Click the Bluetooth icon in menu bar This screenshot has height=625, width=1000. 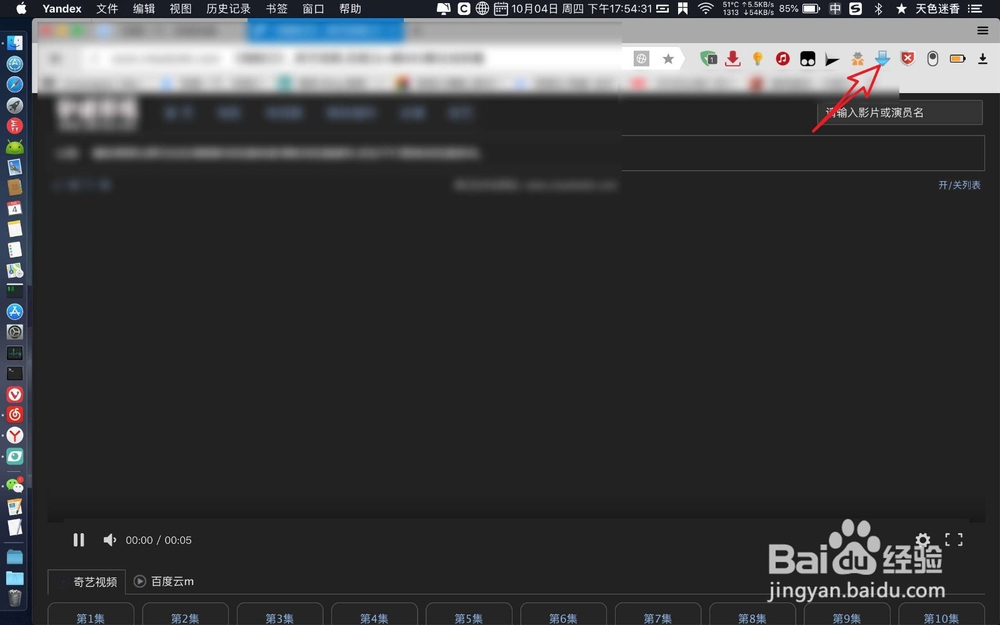878,8
